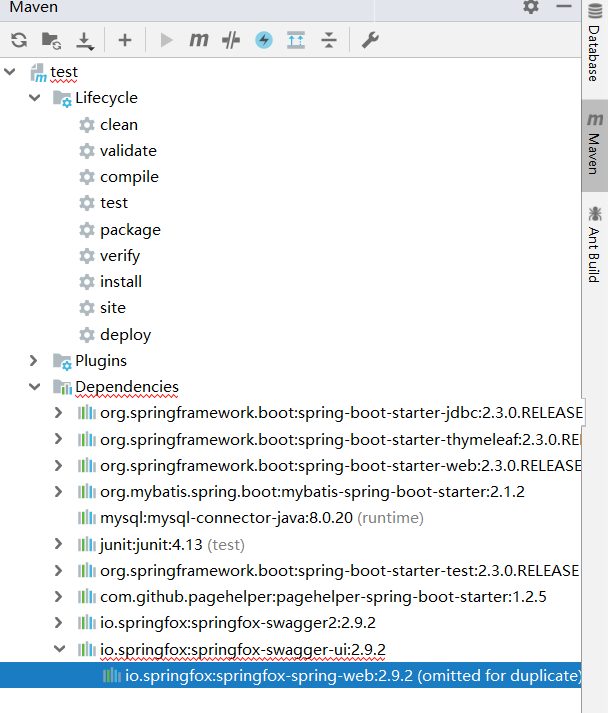Expand mybatis-spring-boot-starter dependency
The height and width of the screenshot is (713, 608).
[x=59, y=492]
